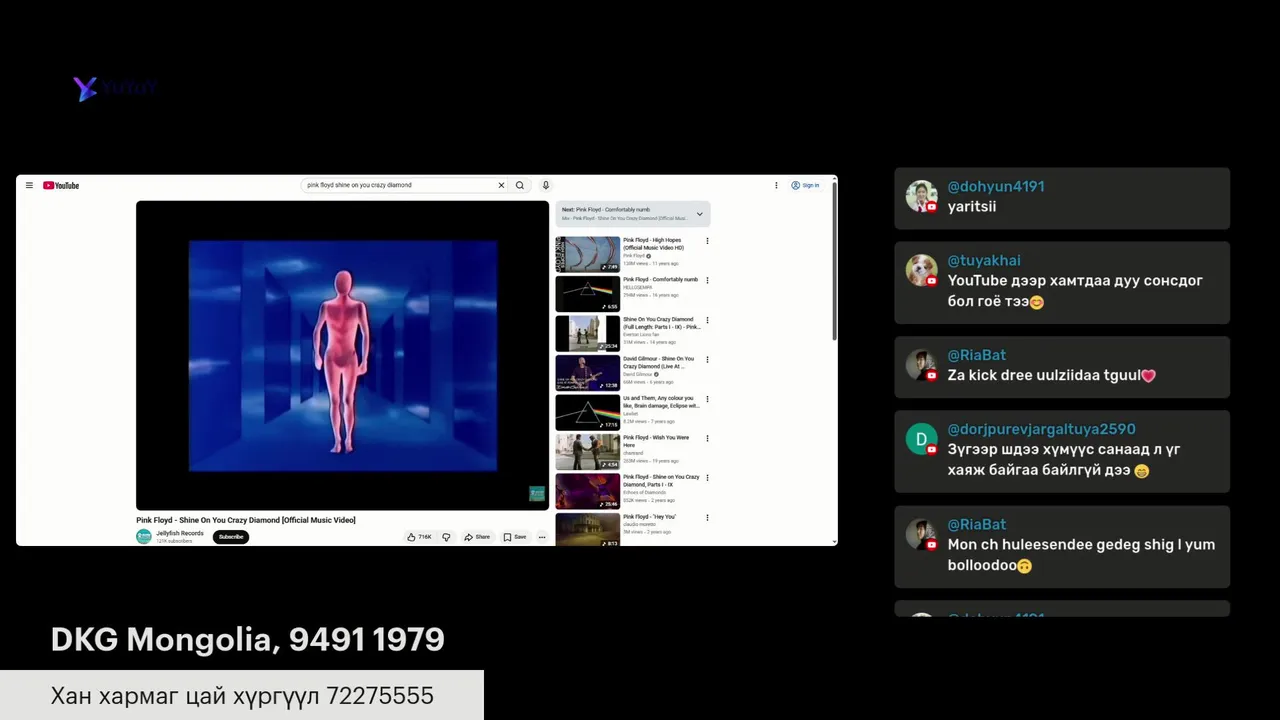Clear the search box with the X icon
The height and width of the screenshot is (720, 1280).
501,185
